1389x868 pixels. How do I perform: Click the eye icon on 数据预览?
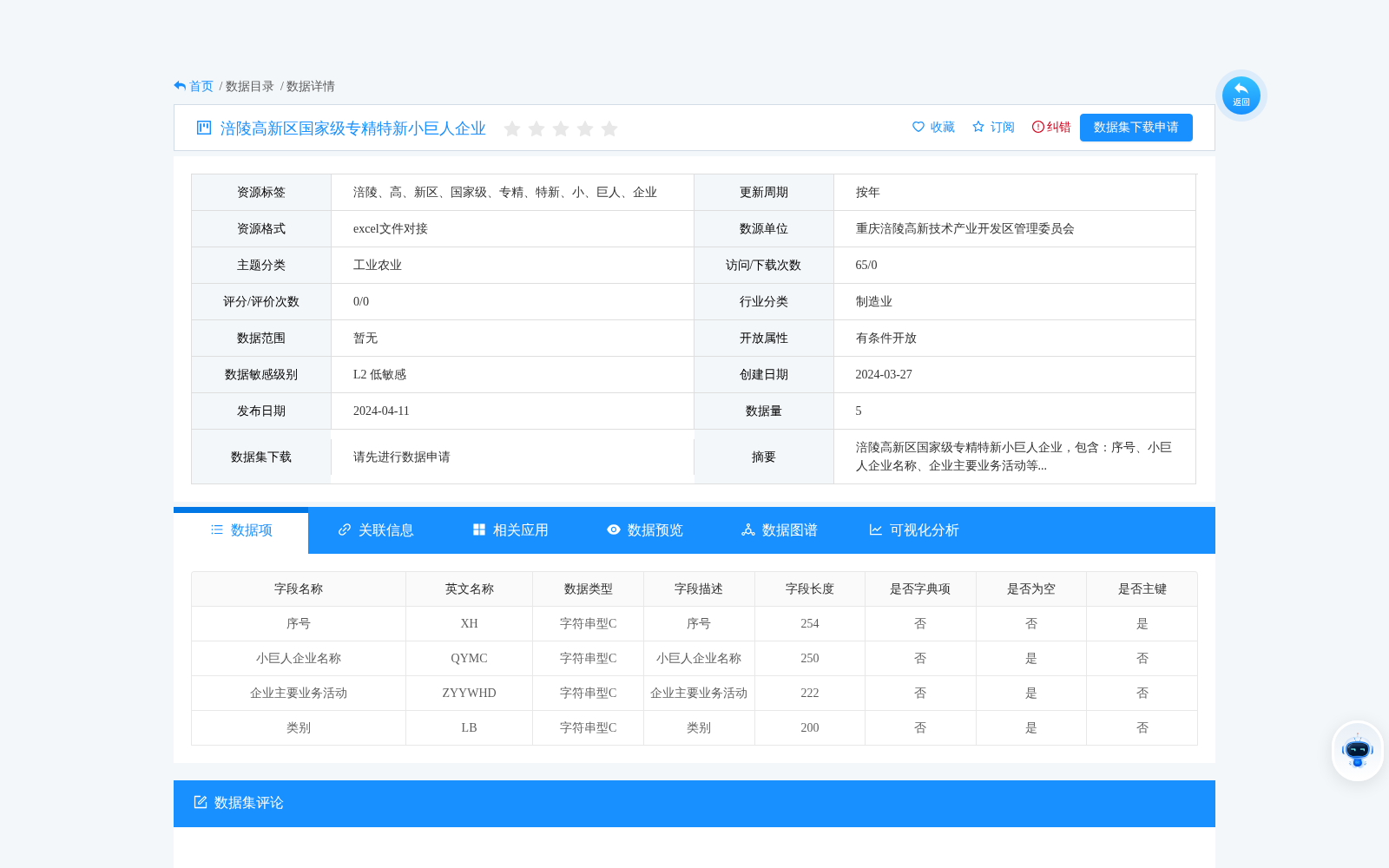tap(614, 529)
